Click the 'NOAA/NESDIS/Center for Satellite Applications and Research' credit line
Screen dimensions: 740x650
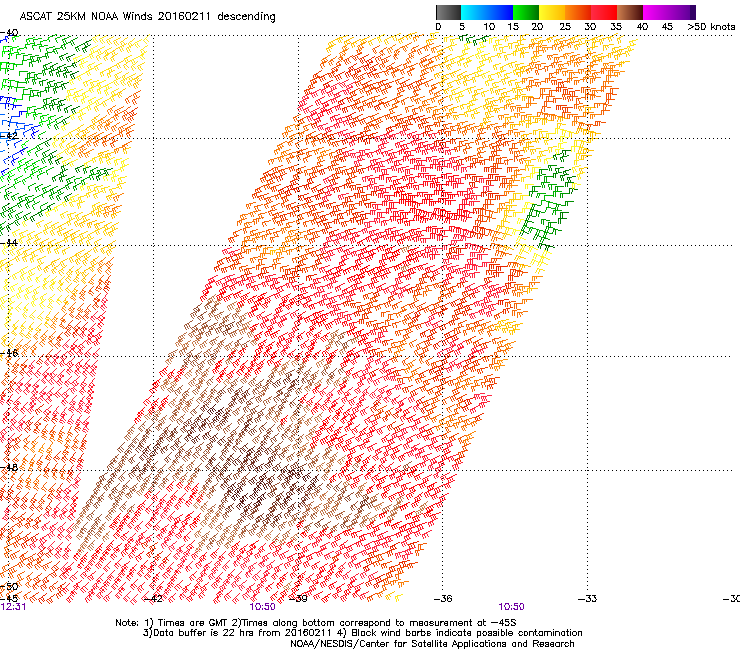tap(432, 644)
